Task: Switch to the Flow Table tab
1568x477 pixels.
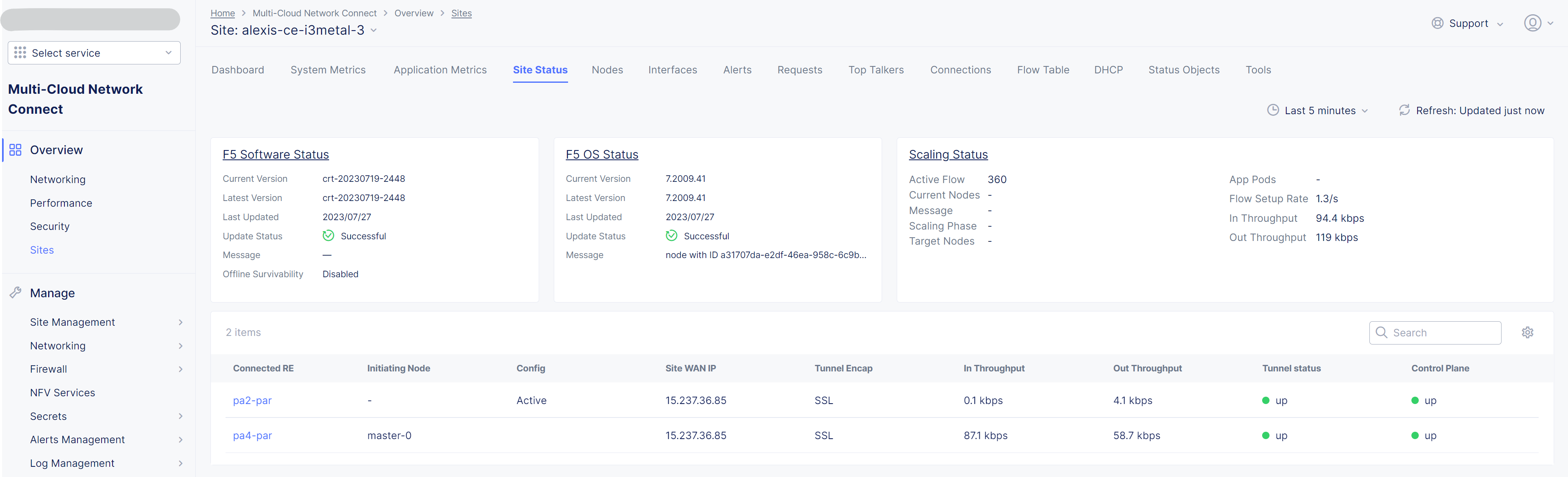Action: coord(1042,70)
